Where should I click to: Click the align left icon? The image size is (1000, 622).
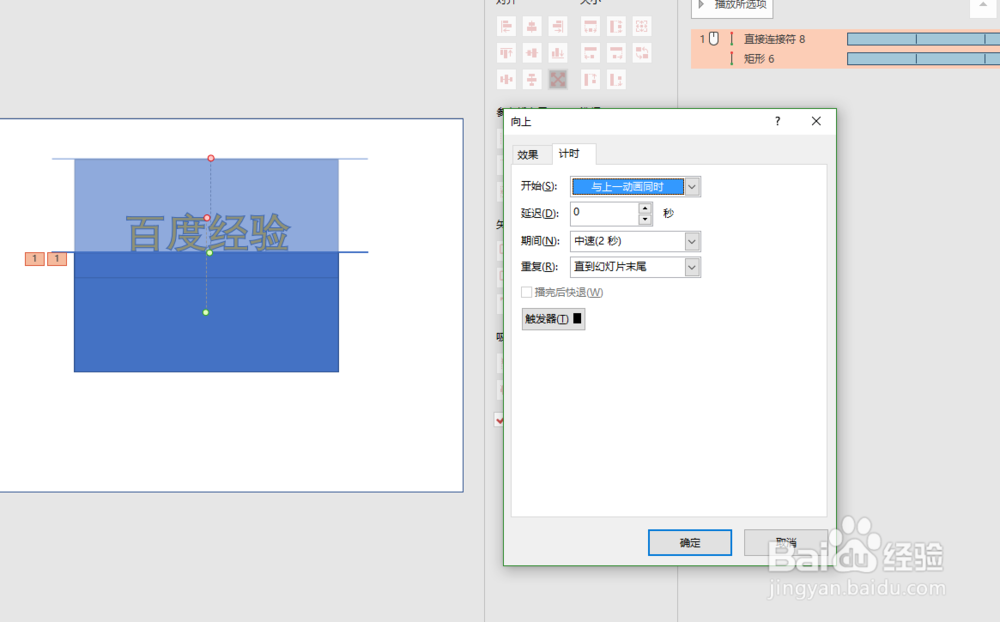[x=506, y=26]
